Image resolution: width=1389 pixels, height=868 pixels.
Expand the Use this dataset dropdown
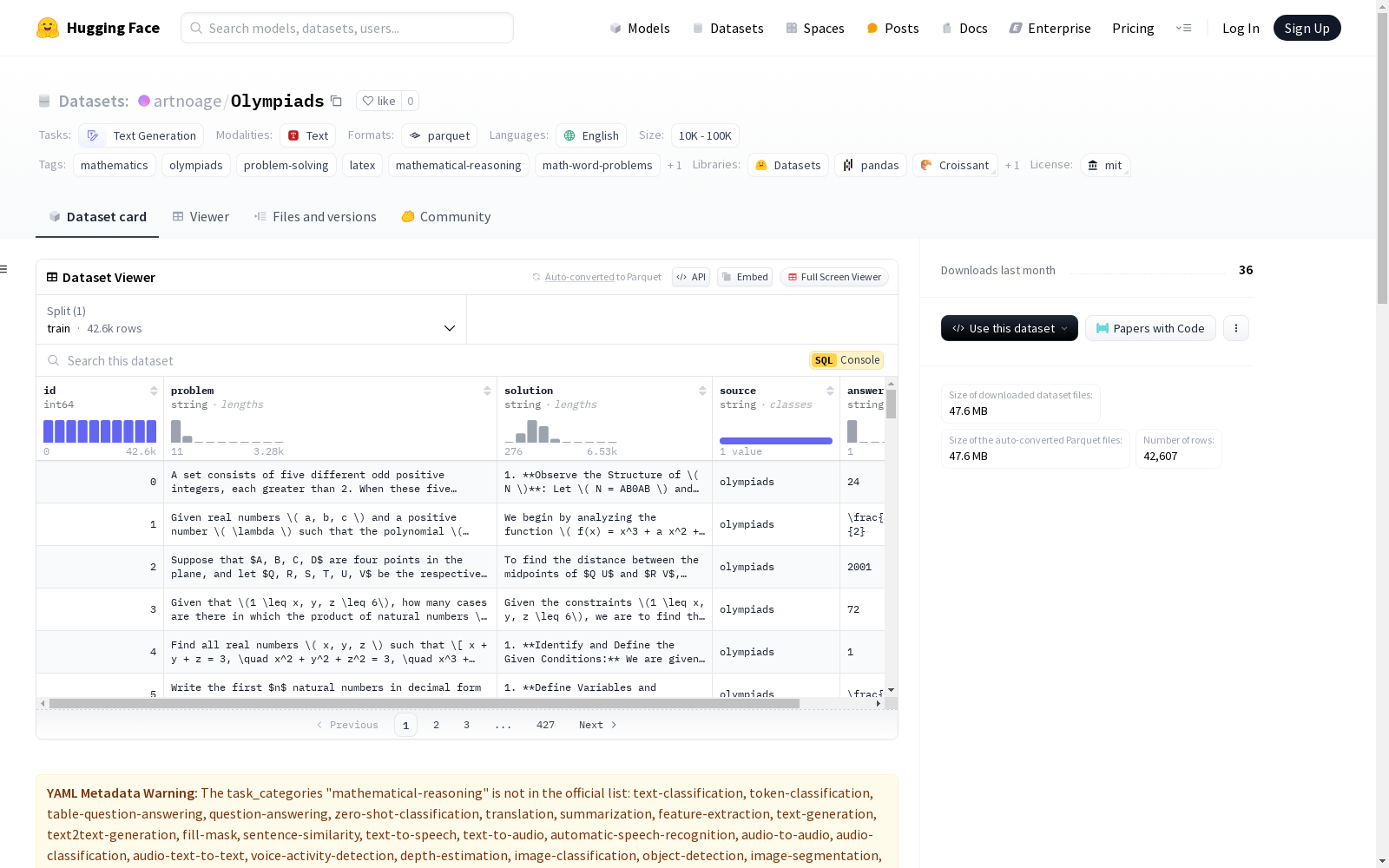[x=1010, y=328]
